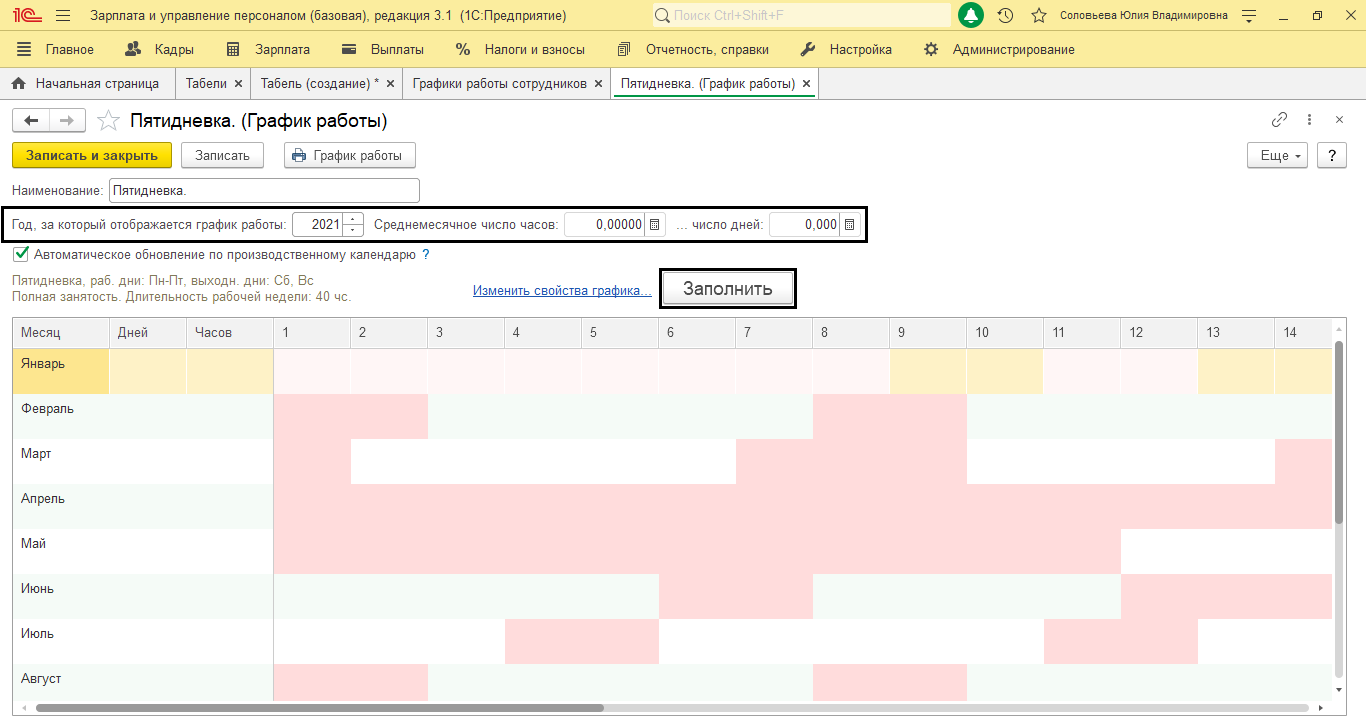Viewport: 1366px width, 728px height.
Task: Open the notifications bell icon
Action: 970,16
